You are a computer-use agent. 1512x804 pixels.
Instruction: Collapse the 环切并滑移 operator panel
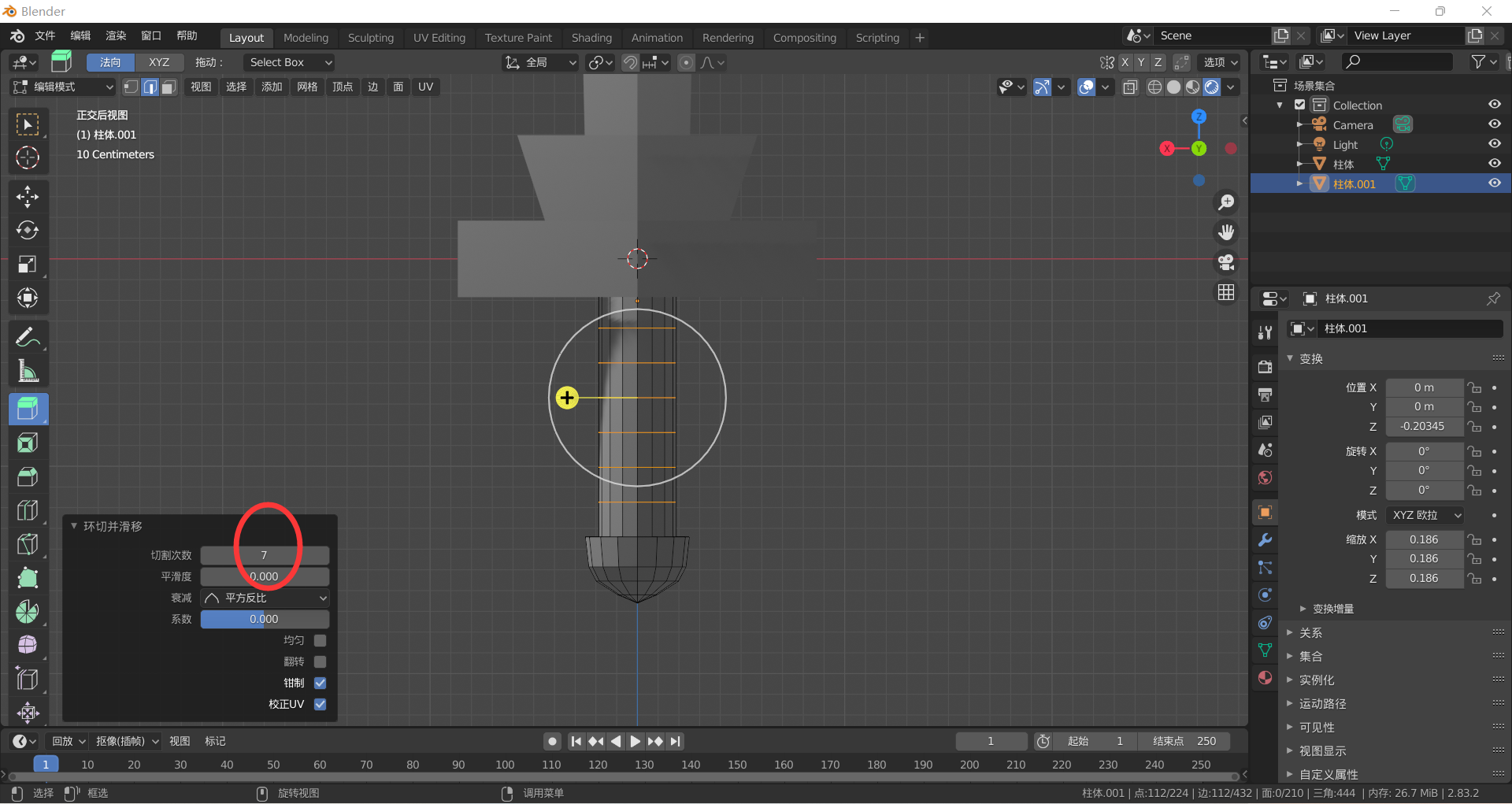point(74,526)
